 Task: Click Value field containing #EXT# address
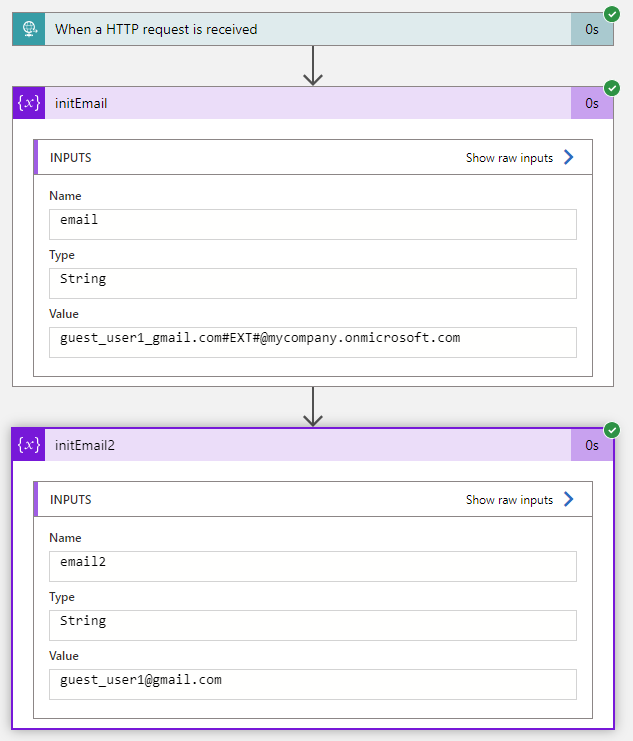(x=313, y=341)
